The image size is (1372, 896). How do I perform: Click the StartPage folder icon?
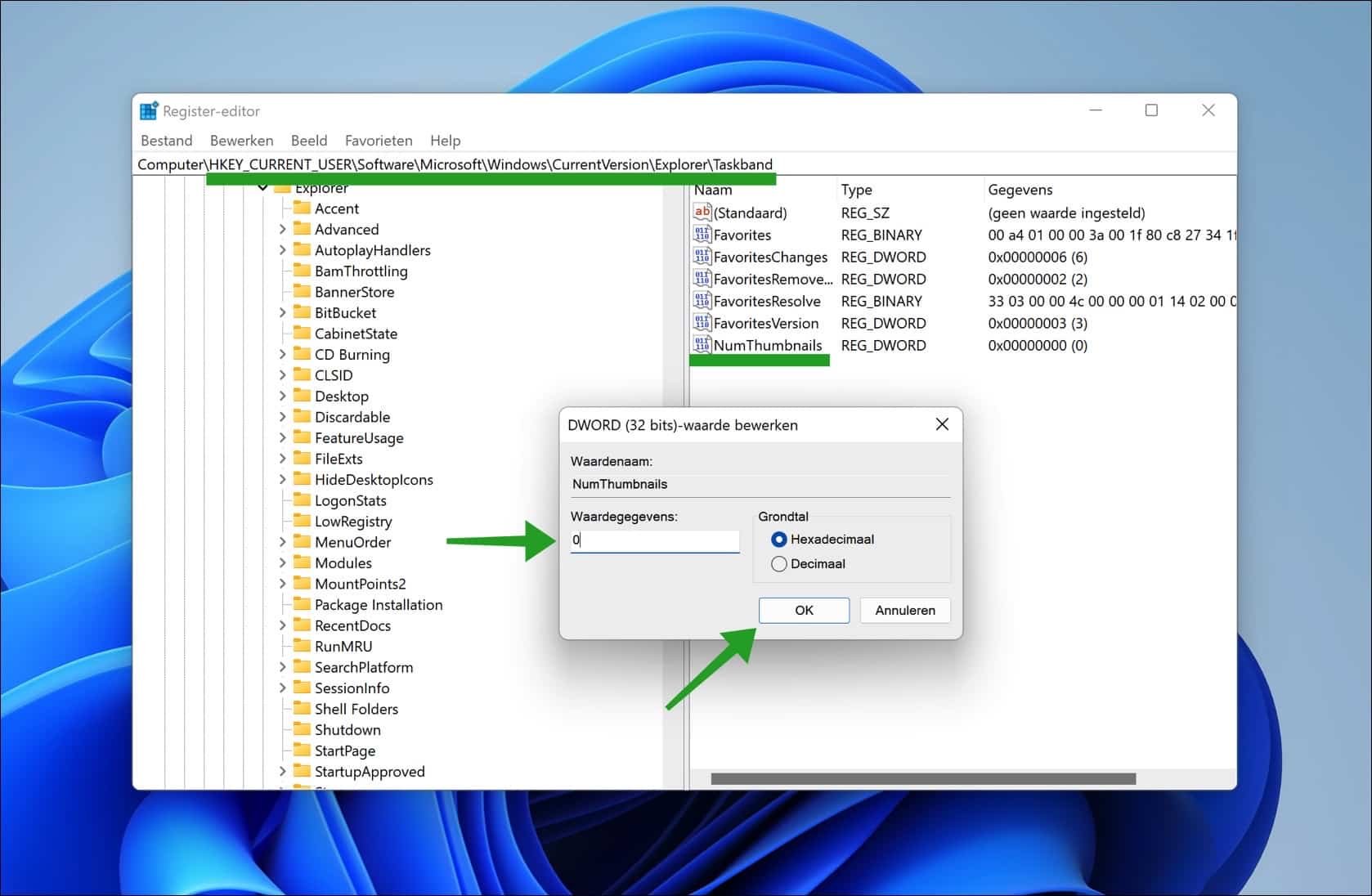(302, 750)
